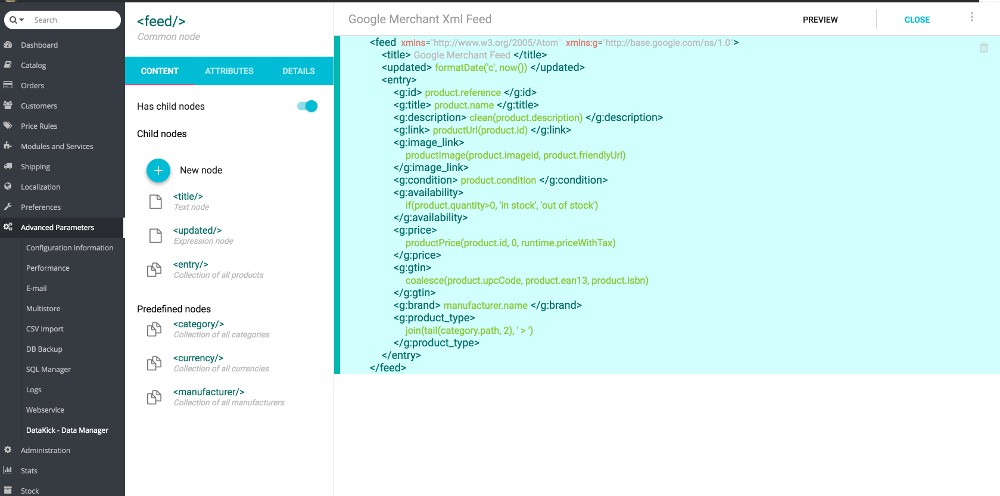This screenshot has height=496, width=1000.
Task: Switch to the DETAILS tab
Action: 298,71
